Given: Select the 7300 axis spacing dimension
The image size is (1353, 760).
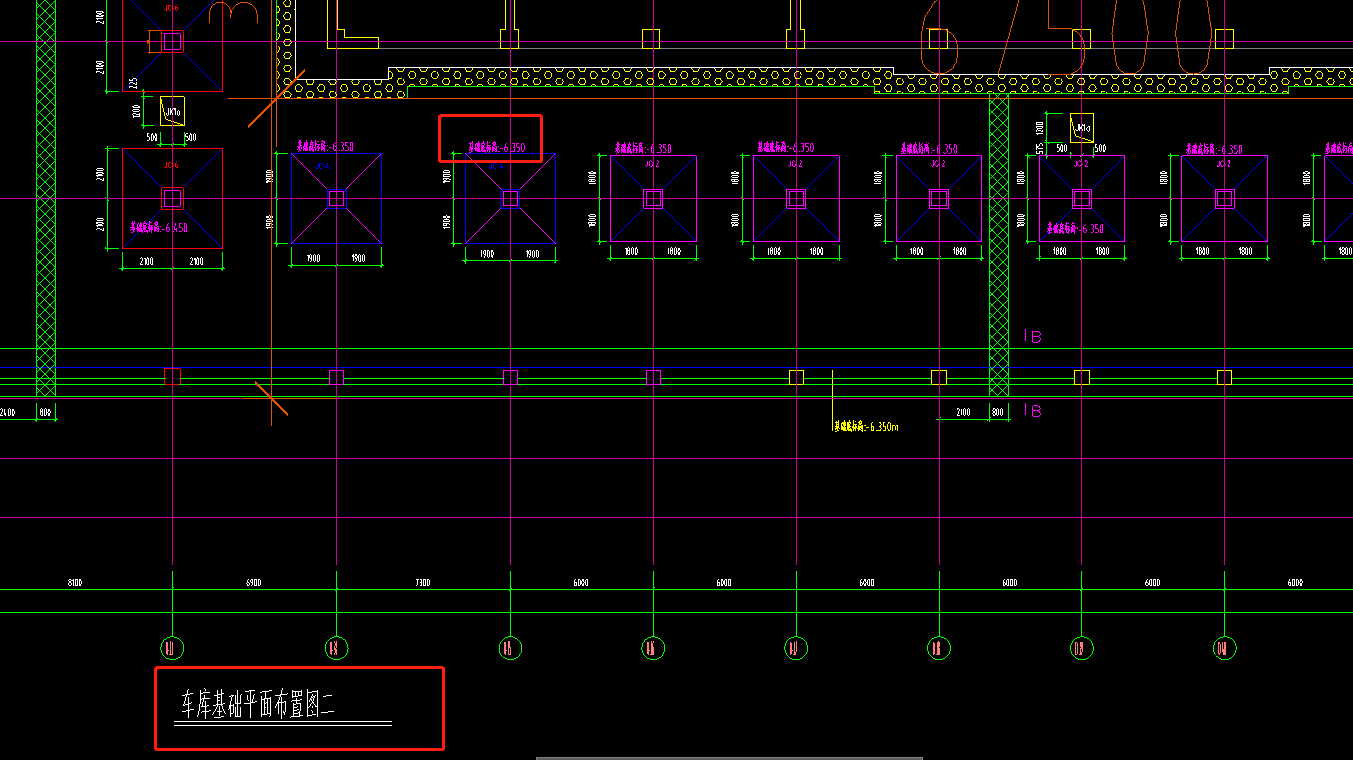Looking at the screenshot, I should tap(423, 582).
